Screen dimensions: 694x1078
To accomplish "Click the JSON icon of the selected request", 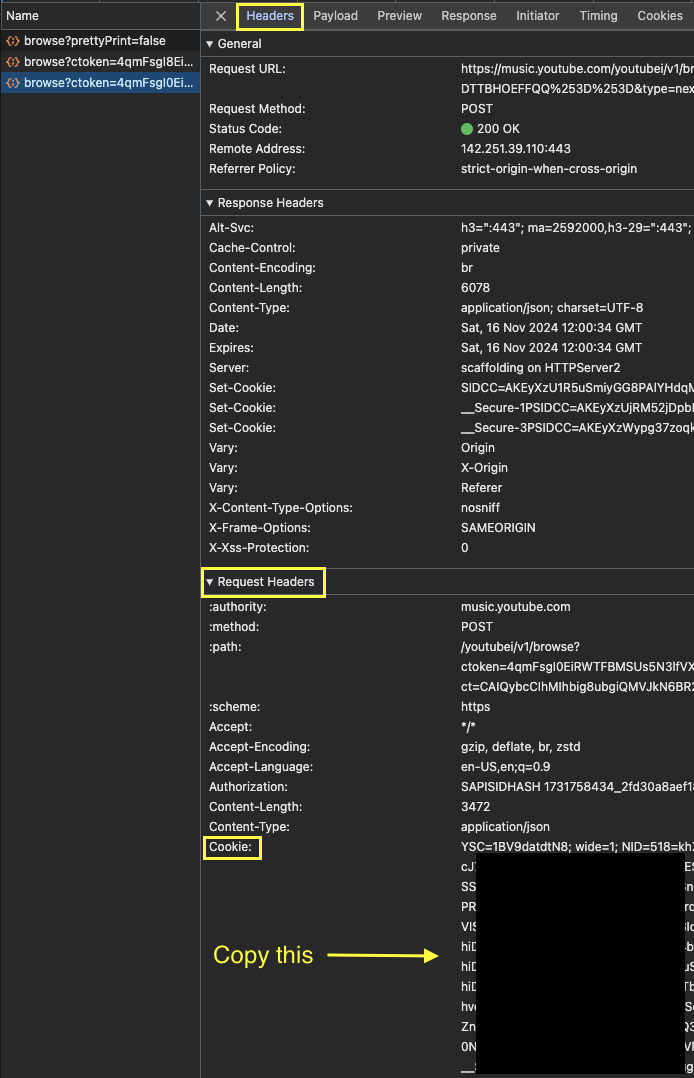I will pyautogui.click(x=13, y=83).
